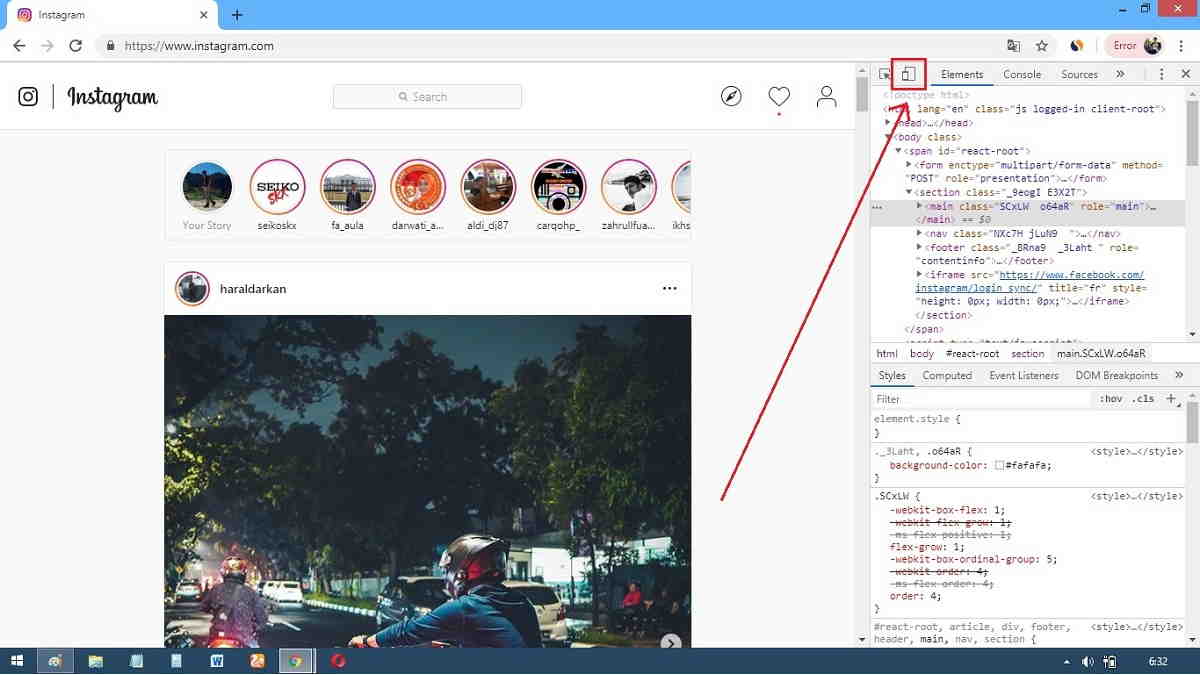This screenshot has width=1200, height=675.
Task: Go to next photo in post carousel
Action: (x=671, y=642)
